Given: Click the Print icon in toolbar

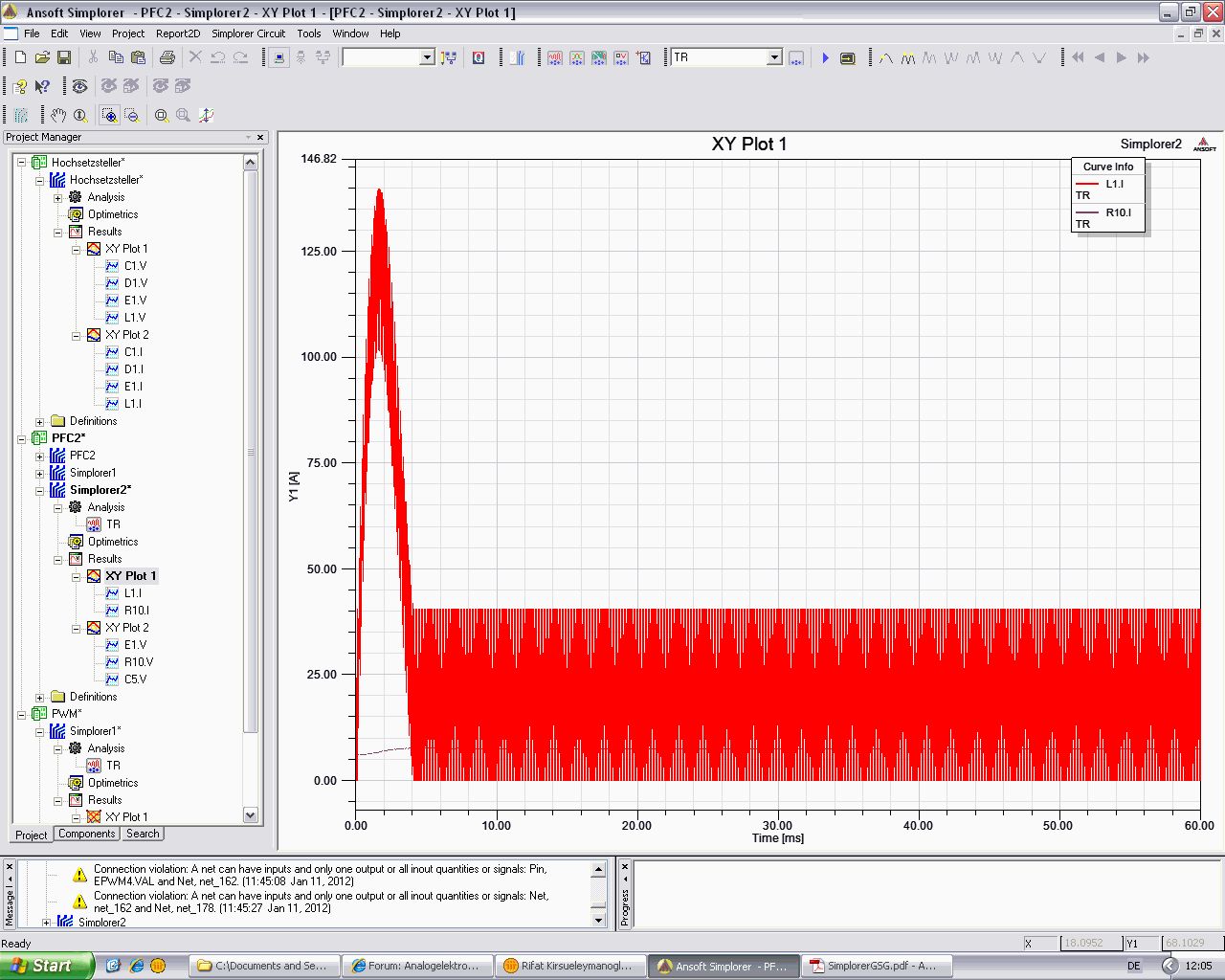Looking at the screenshot, I should 167,57.
